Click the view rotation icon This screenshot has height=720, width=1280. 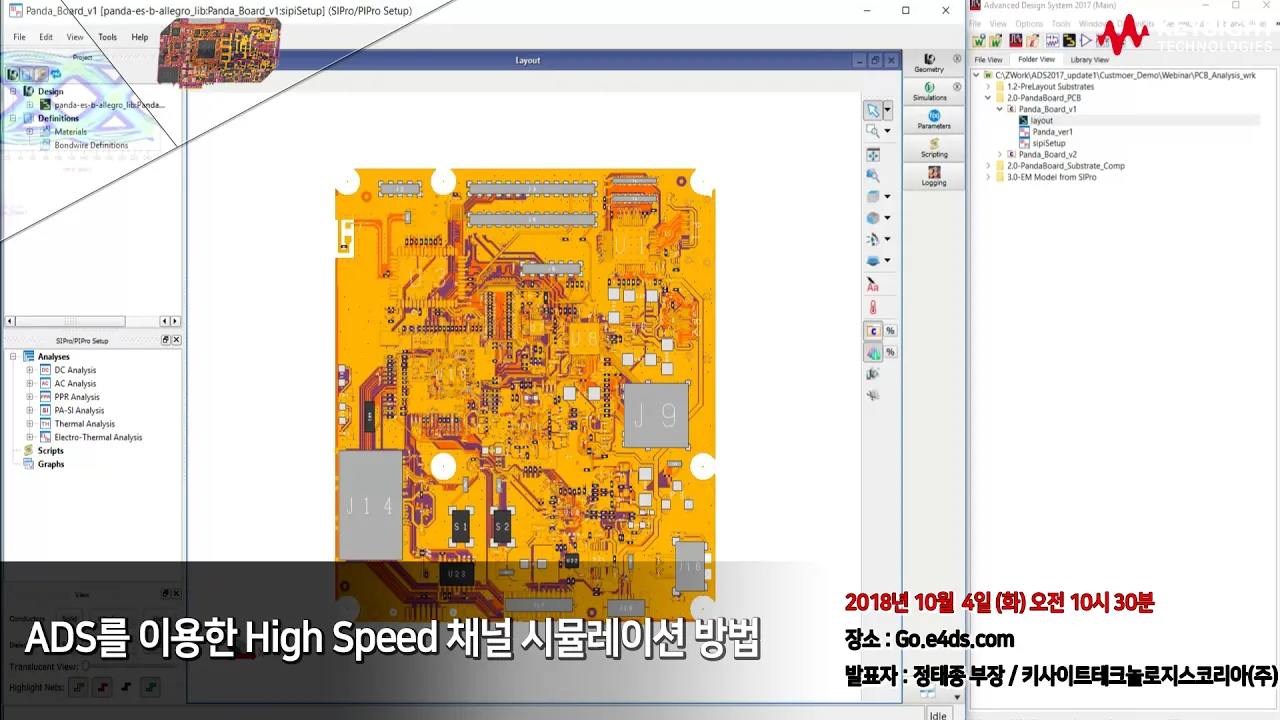click(873, 239)
